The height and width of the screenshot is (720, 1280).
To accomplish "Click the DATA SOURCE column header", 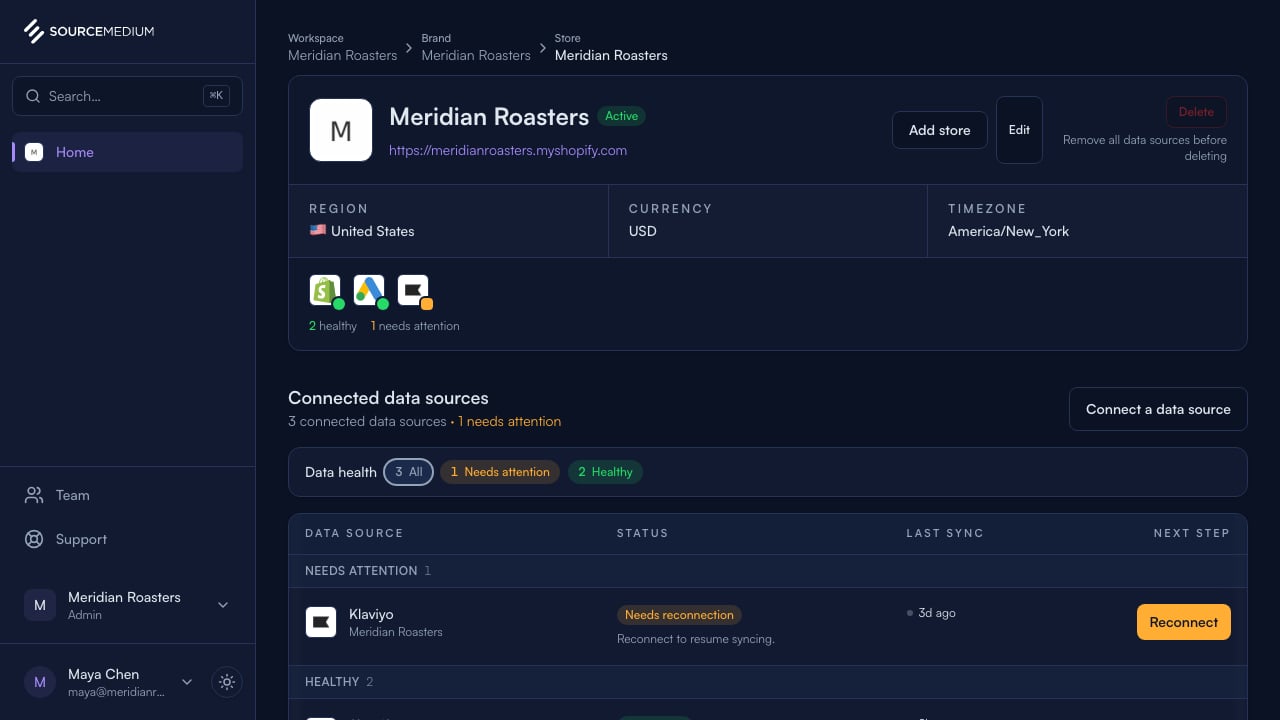I will coord(354,533).
